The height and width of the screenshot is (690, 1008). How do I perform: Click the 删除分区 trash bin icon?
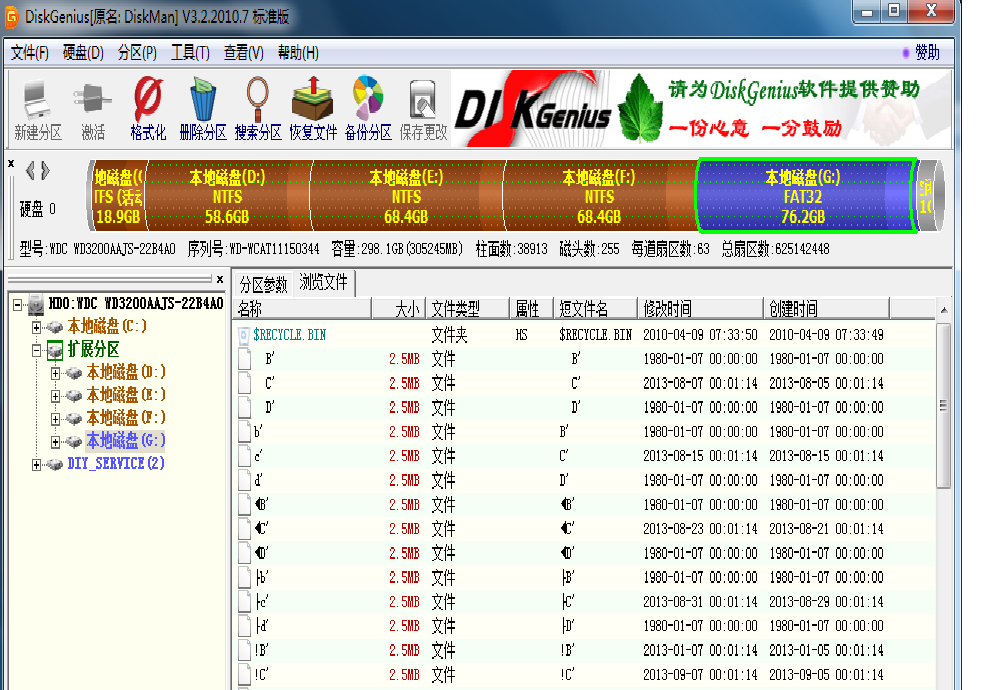point(202,108)
